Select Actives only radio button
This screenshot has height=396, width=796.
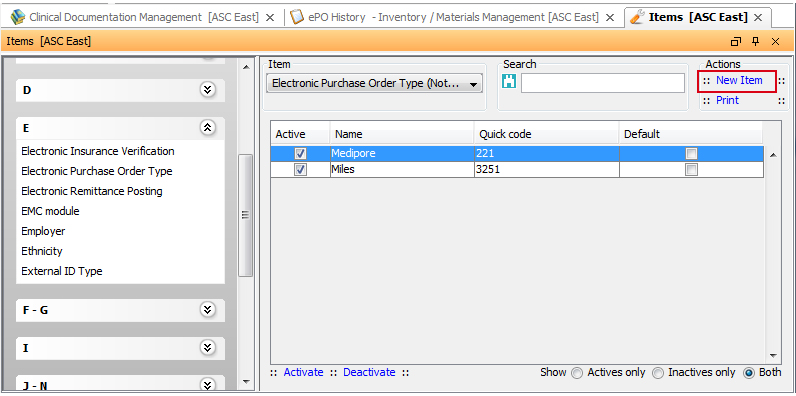577,373
